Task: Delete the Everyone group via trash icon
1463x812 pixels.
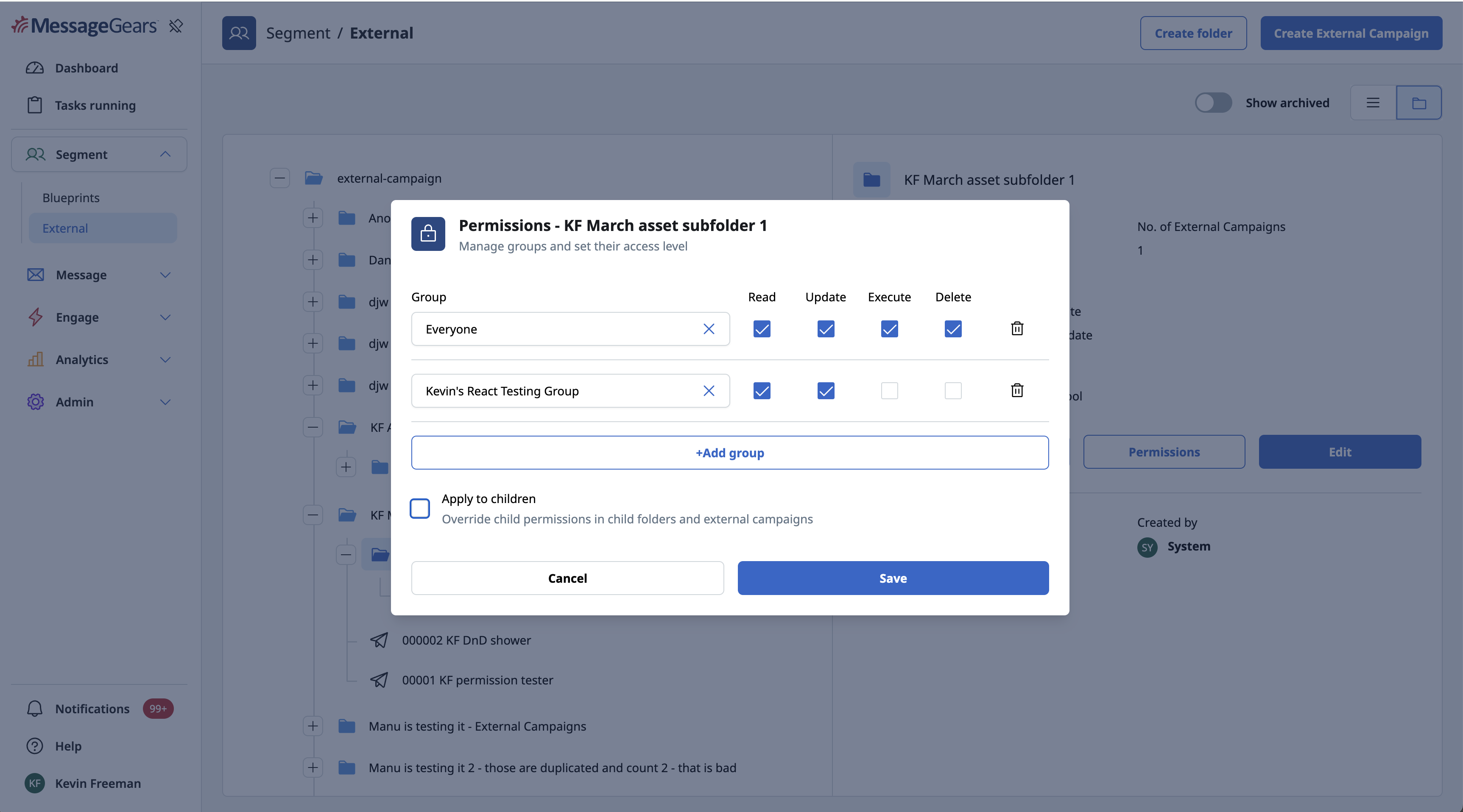Action: coord(1016,328)
